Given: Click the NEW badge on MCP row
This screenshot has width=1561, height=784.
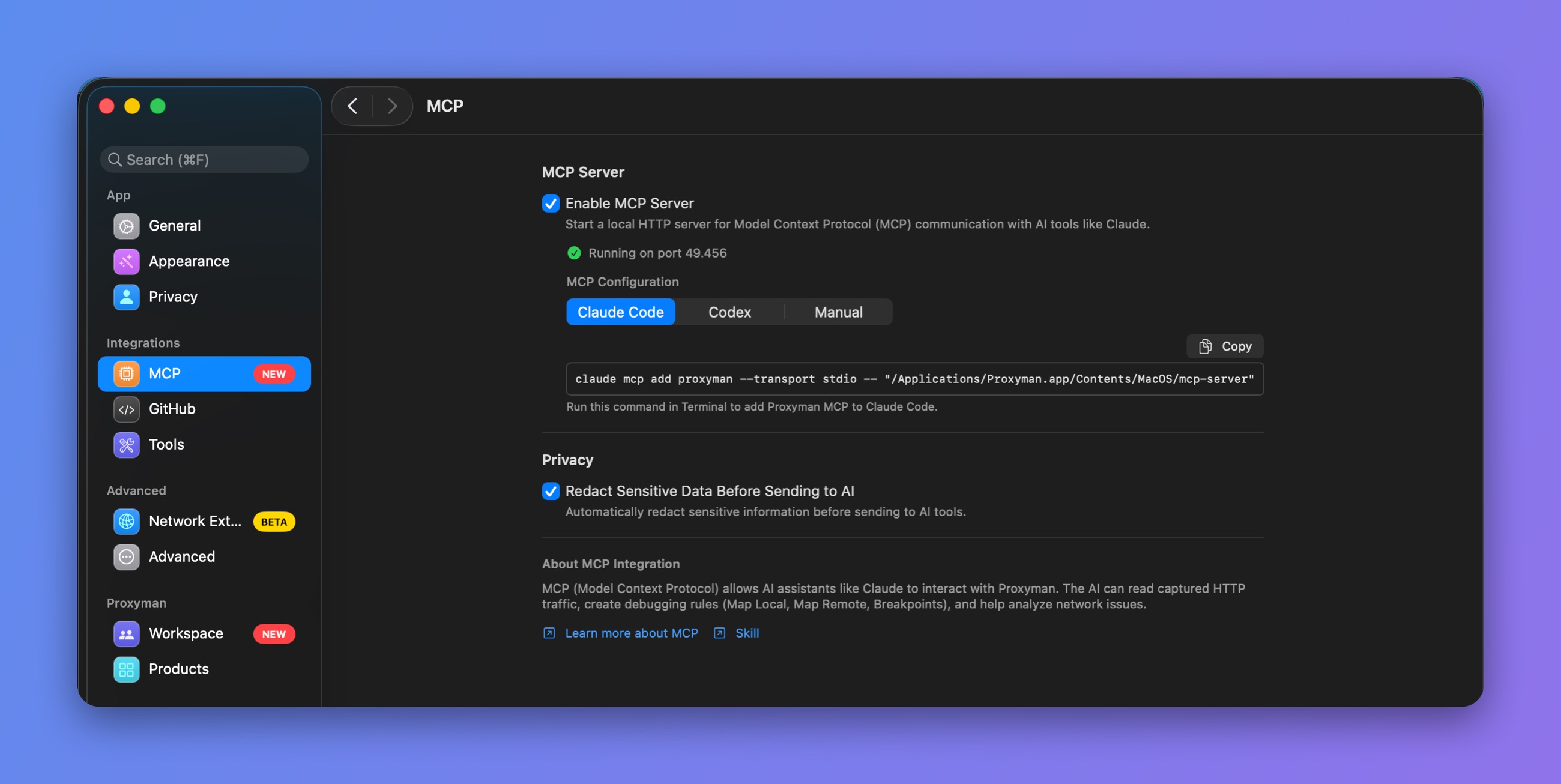Looking at the screenshot, I should (274, 375).
